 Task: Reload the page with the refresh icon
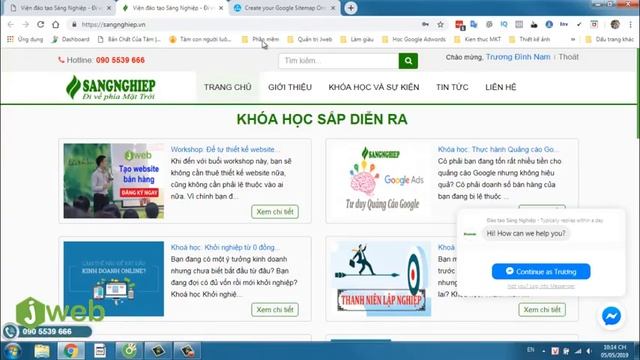click(40, 24)
